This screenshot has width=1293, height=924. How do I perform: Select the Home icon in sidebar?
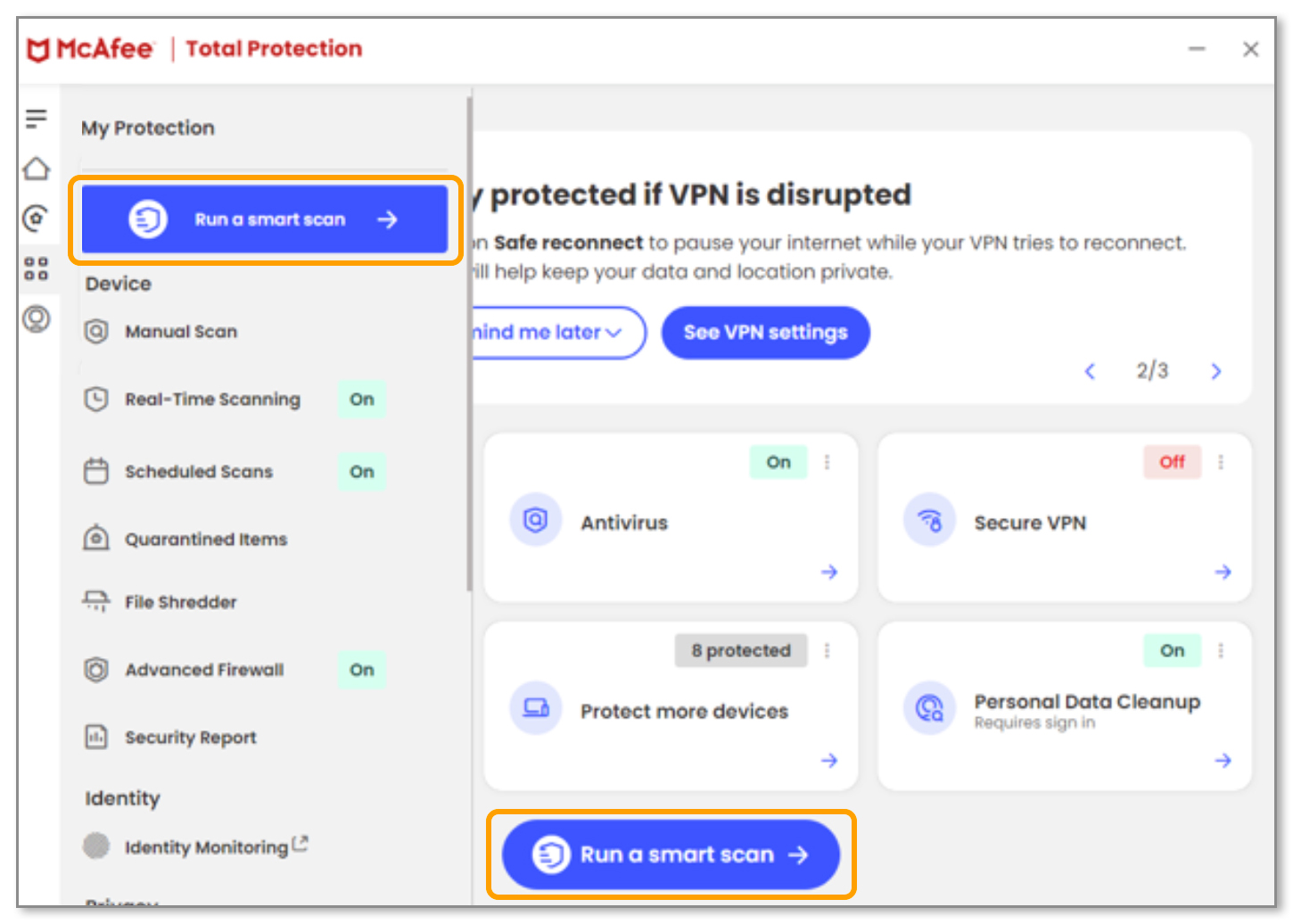pos(37,169)
